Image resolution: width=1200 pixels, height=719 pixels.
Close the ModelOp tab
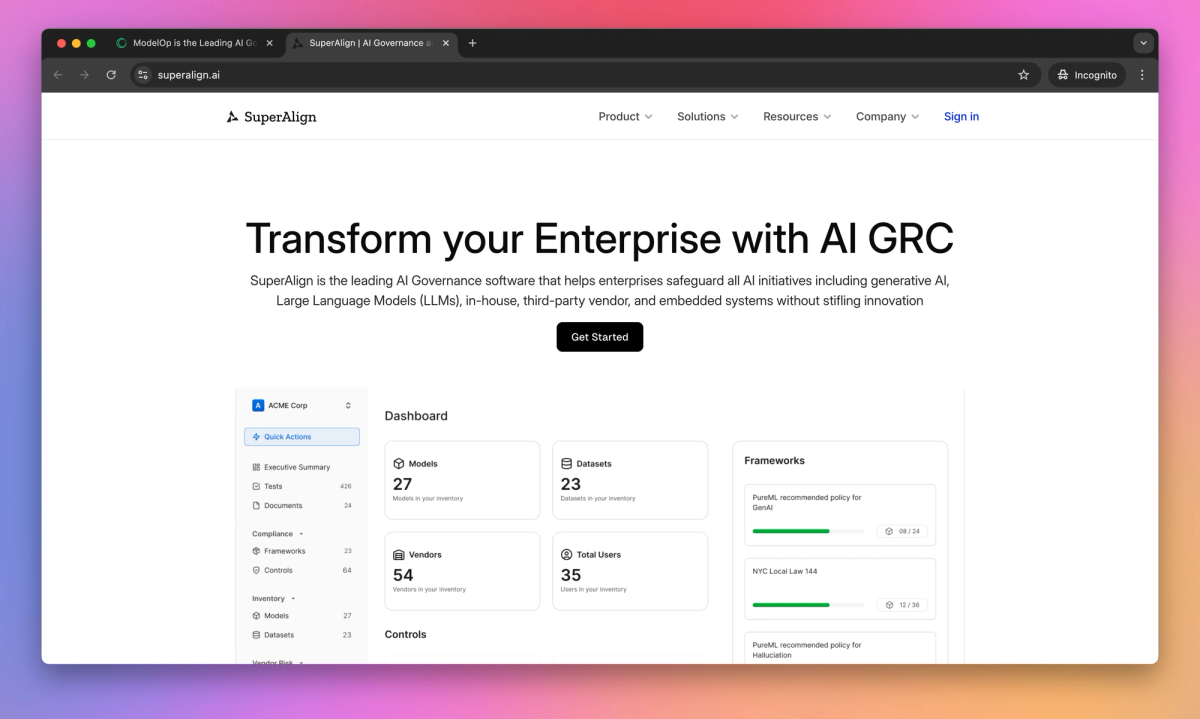tap(270, 43)
